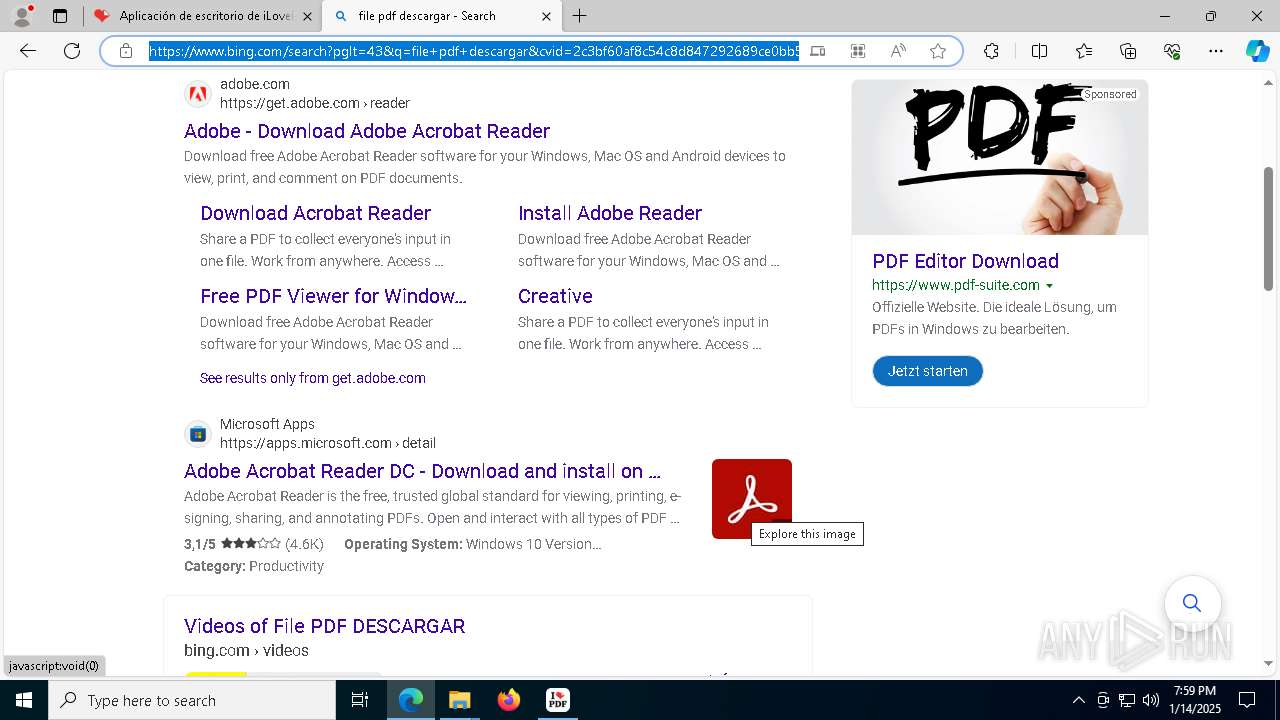Screen dimensions: 1280x720
Task: Click the Microsoft Apps favicon
Action: coord(198,434)
